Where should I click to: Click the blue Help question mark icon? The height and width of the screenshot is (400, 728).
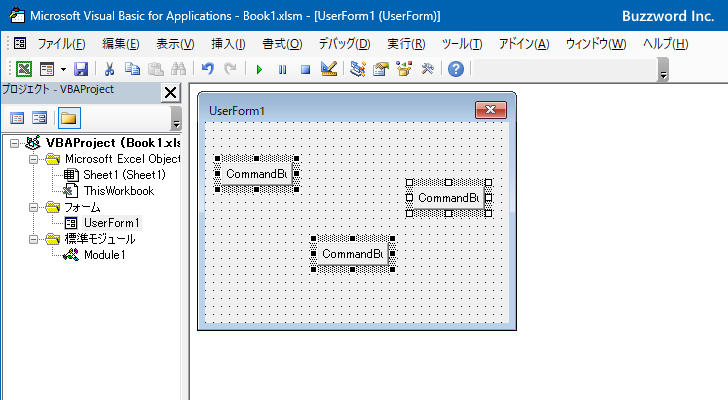456,69
